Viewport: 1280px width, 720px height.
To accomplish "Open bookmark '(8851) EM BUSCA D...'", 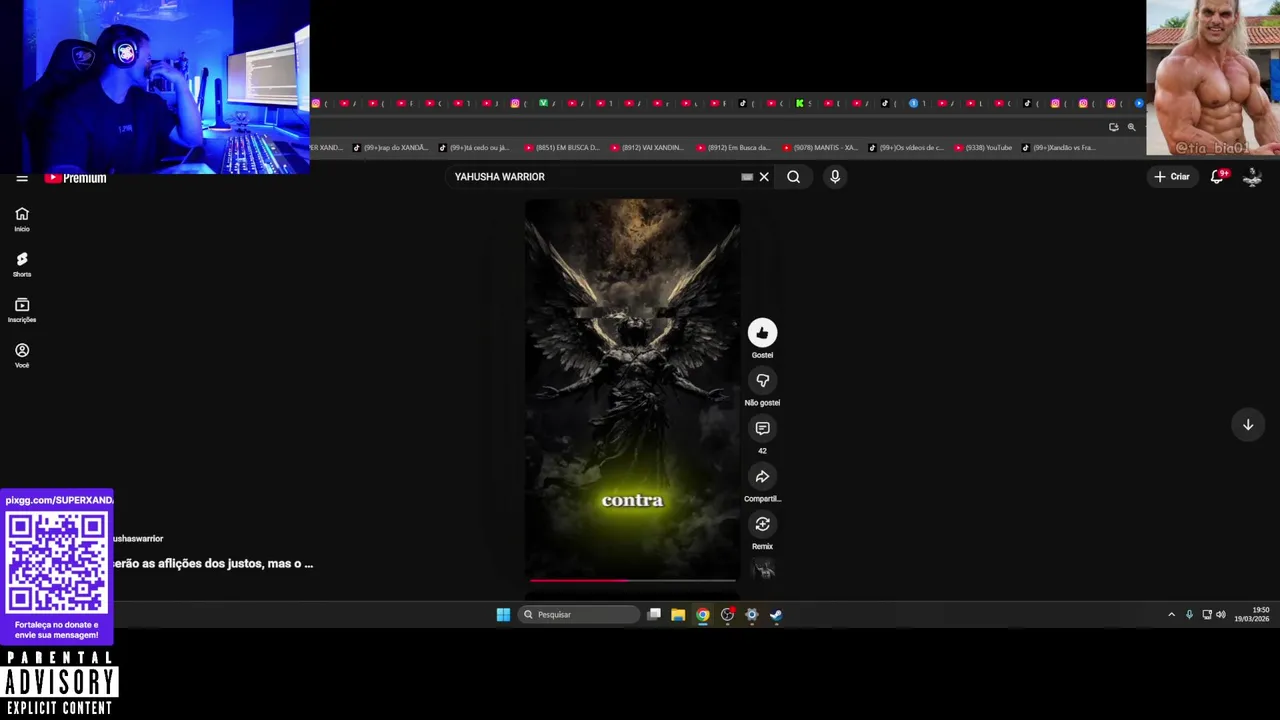I will (562, 148).
